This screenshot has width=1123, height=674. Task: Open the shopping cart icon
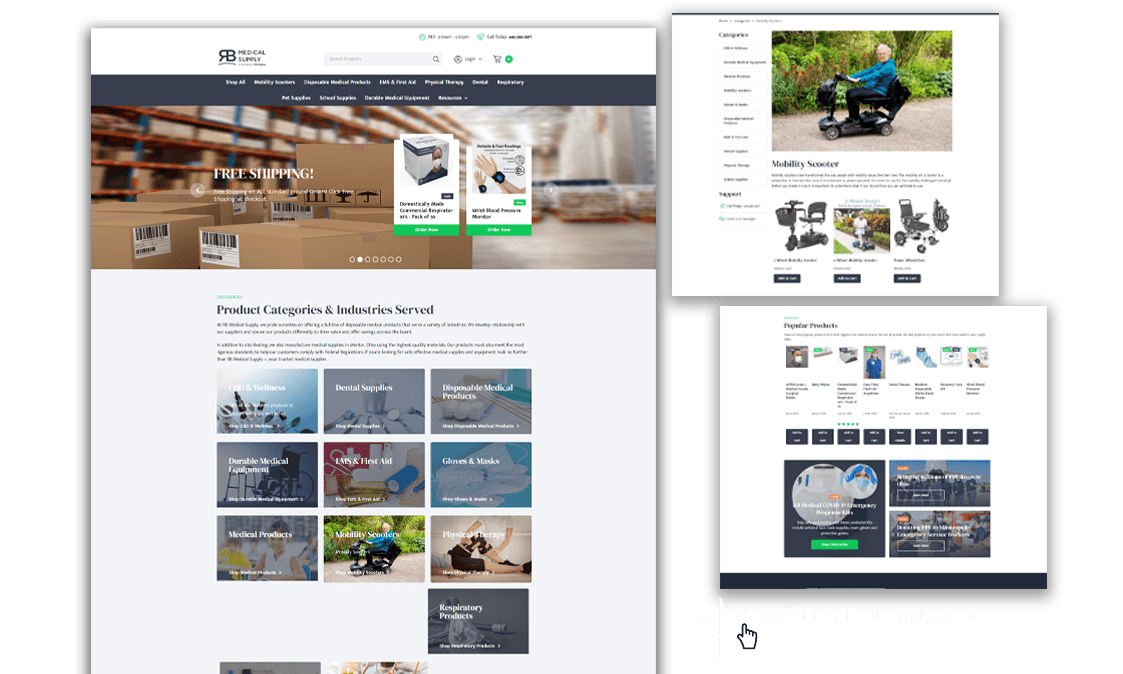pyautogui.click(x=497, y=59)
